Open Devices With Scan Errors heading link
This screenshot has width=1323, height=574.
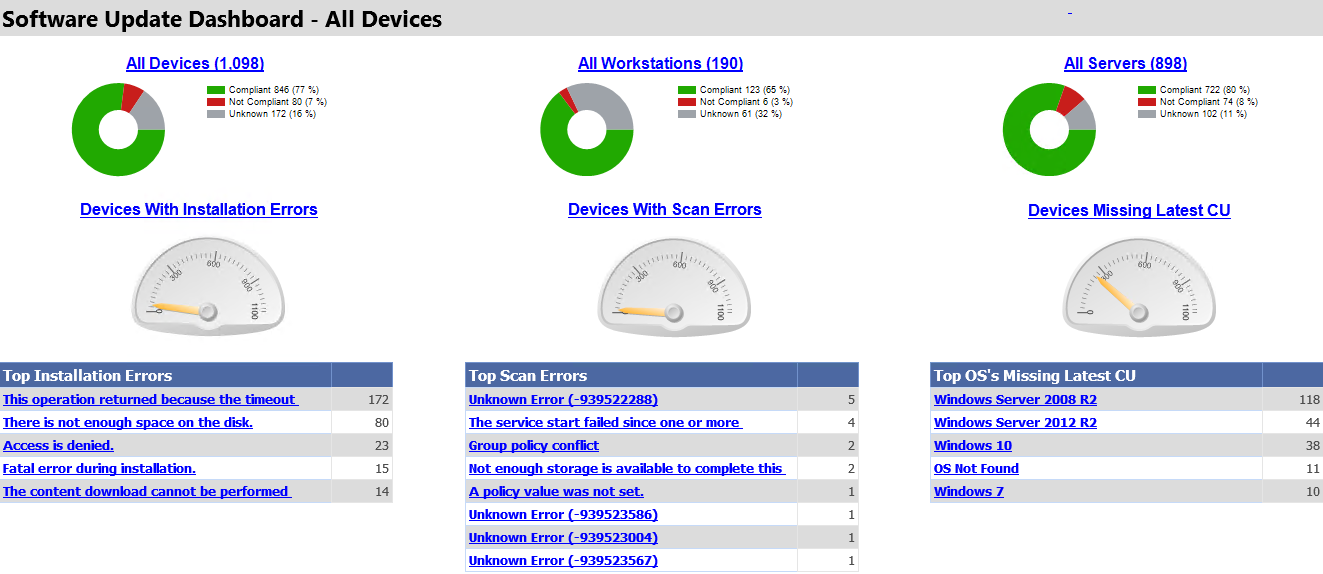point(665,210)
